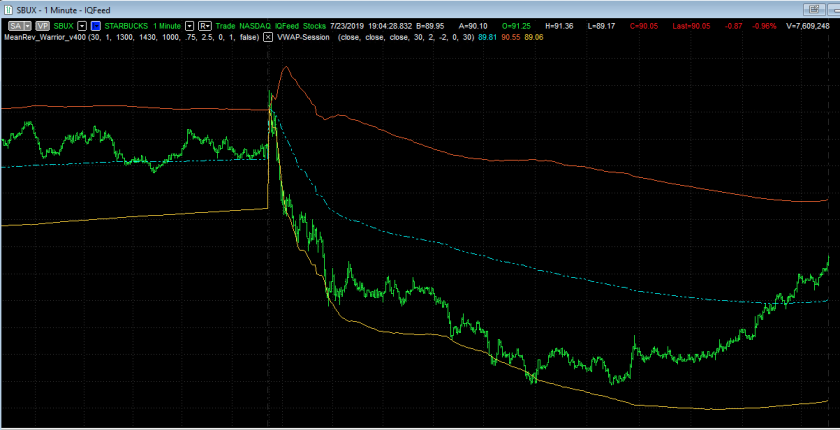The width and height of the screenshot is (840, 430).
Task: Toggle the X box before VWAP-Session
Action: tap(268, 36)
